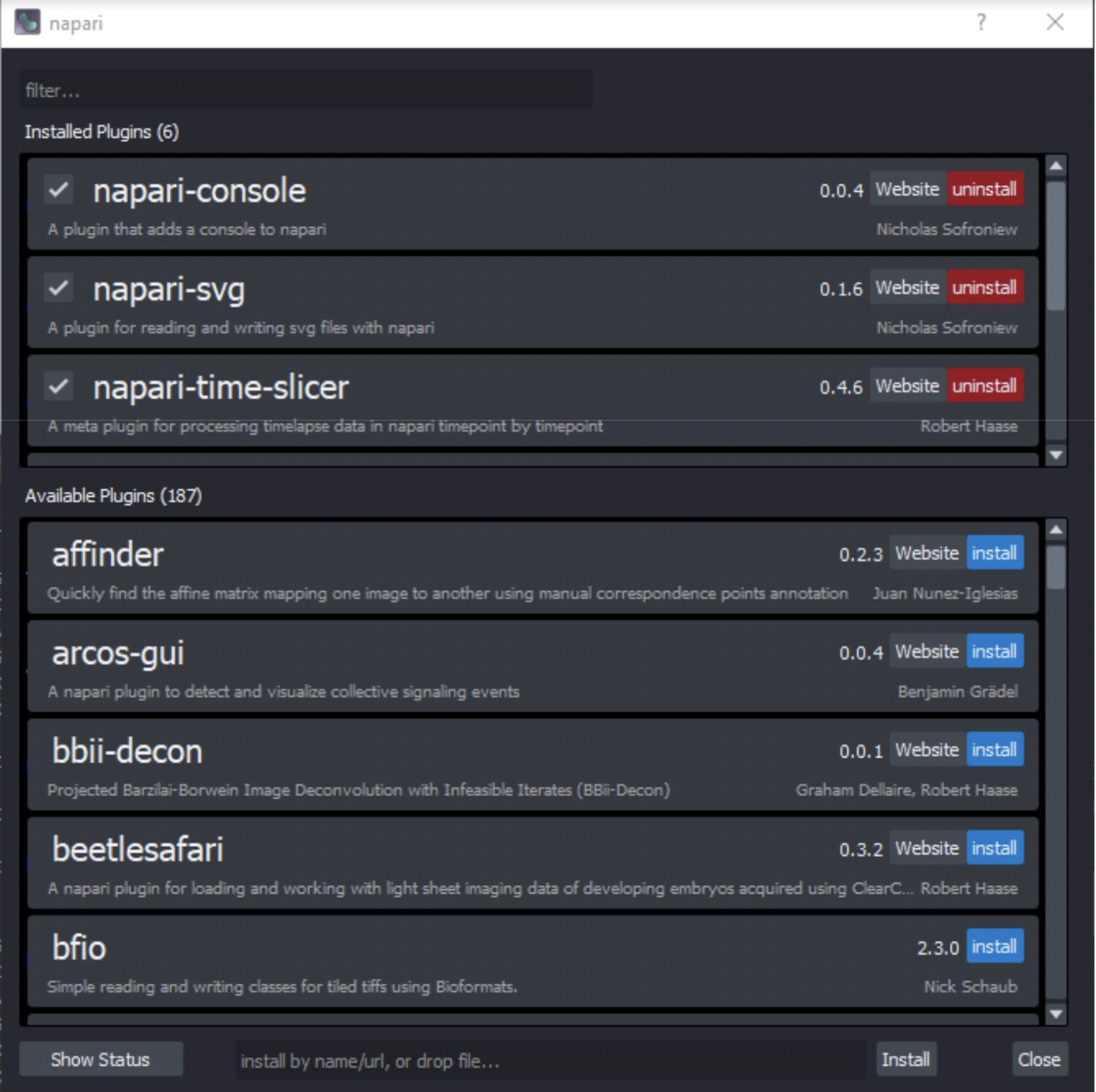The height and width of the screenshot is (1092, 1096).
Task: Install the bbii-decon plugin
Action: point(995,749)
